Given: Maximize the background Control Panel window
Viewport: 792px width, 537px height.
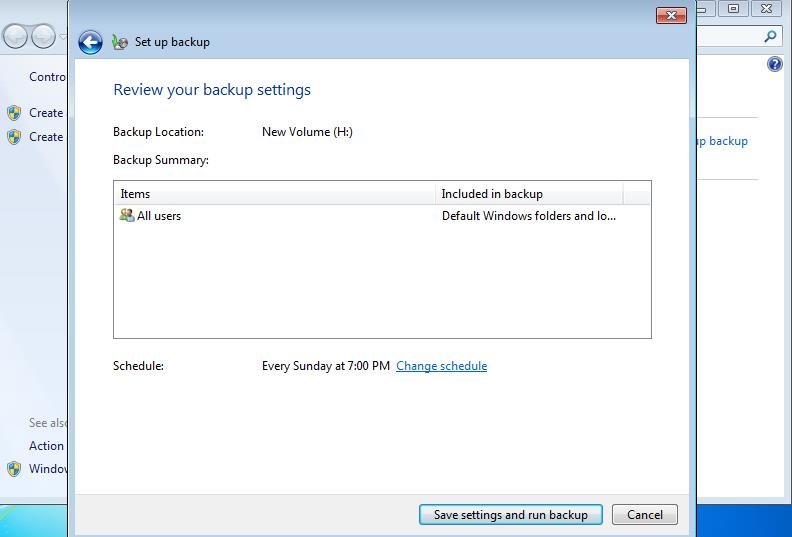Looking at the screenshot, I should (x=734, y=9).
